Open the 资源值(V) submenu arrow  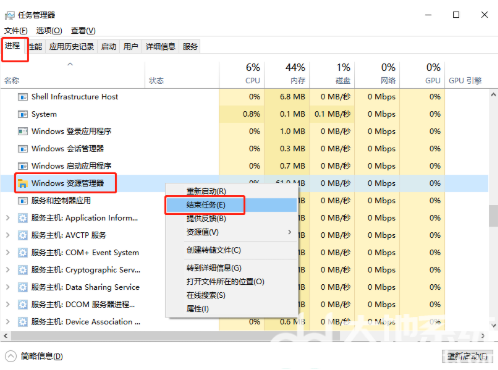coord(289,232)
